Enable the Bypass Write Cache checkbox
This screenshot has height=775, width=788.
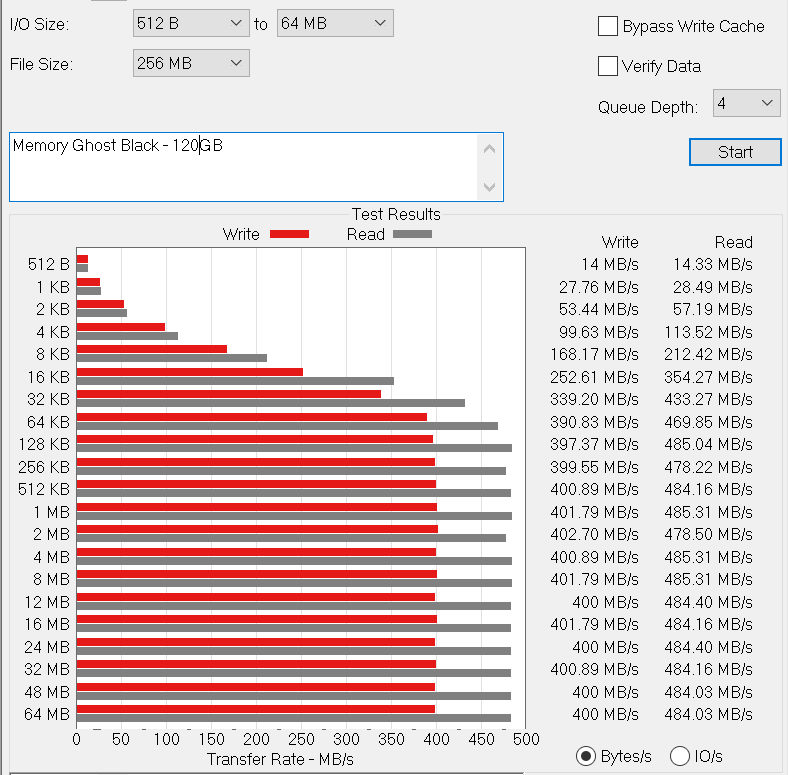pos(608,26)
